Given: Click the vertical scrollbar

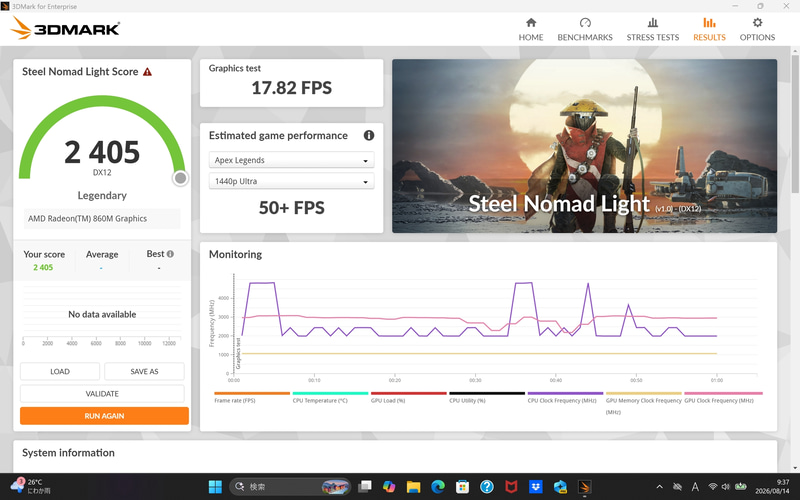Looking at the screenshot, I should click(x=795, y=122).
